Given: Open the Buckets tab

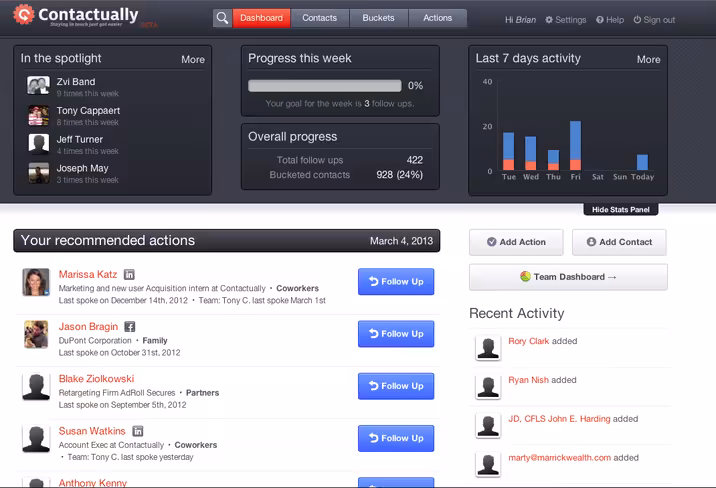Looking at the screenshot, I should [x=379, y=18].
